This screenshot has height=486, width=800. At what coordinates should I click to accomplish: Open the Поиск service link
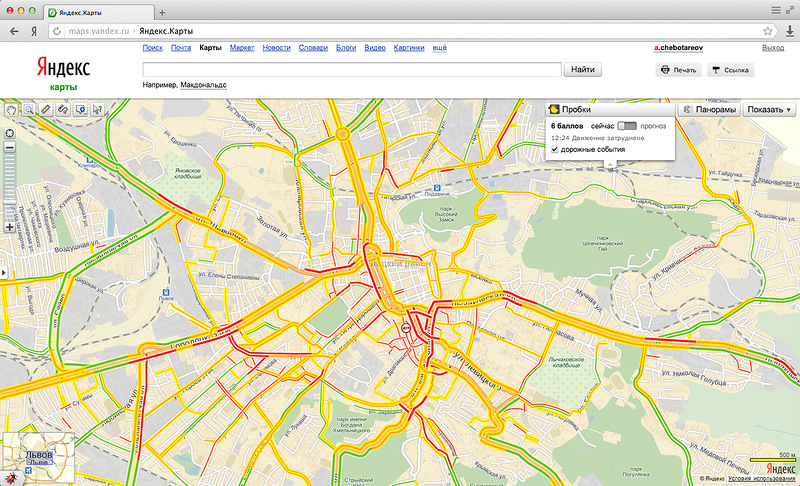153,47
